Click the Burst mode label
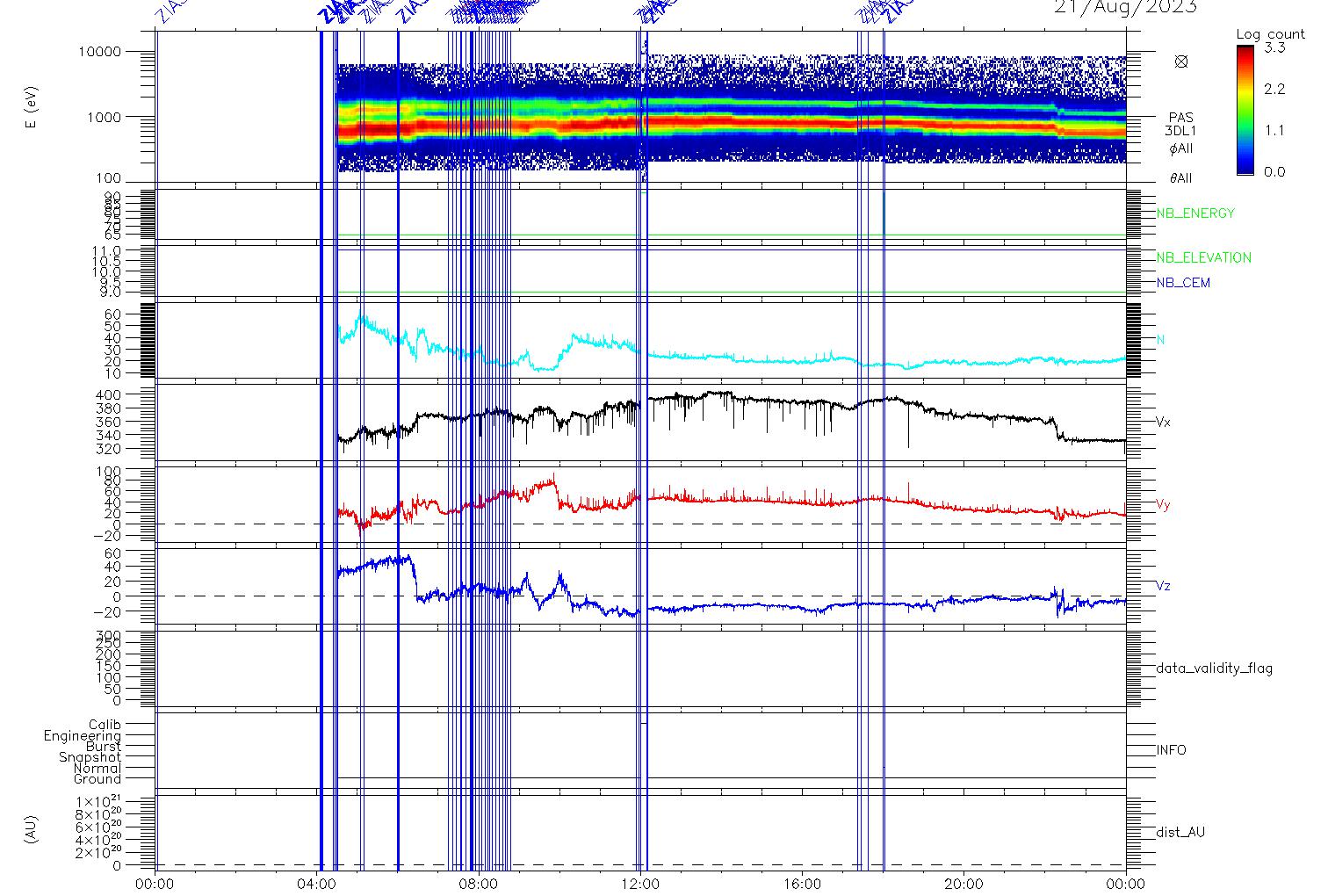The height and width of the screenshot is (896, 1328). coord(104,747)
